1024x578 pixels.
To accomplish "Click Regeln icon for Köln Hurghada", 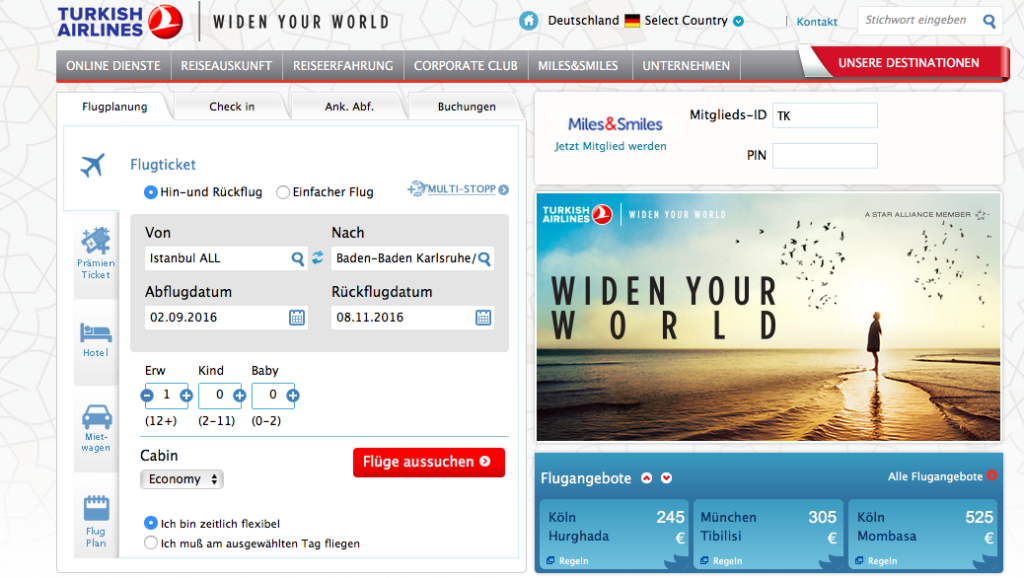I will (x=551, y=560).
